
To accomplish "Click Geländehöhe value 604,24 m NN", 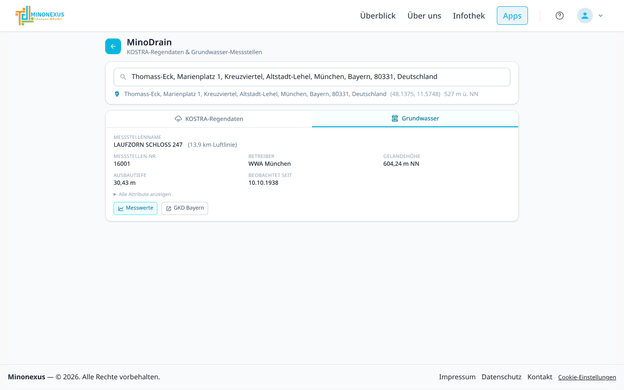I will [x=401, y=164].
